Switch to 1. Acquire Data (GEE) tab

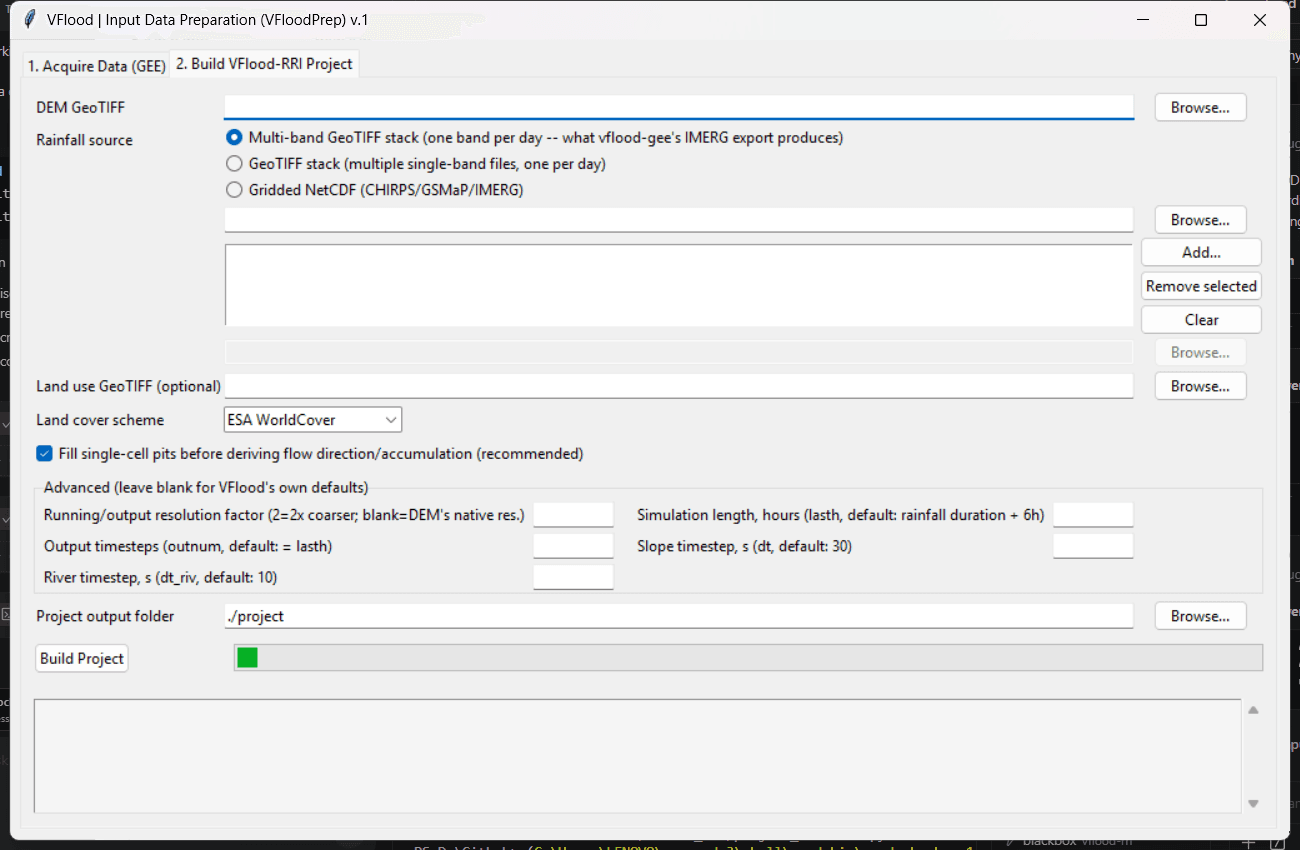[x=96, y=66]
